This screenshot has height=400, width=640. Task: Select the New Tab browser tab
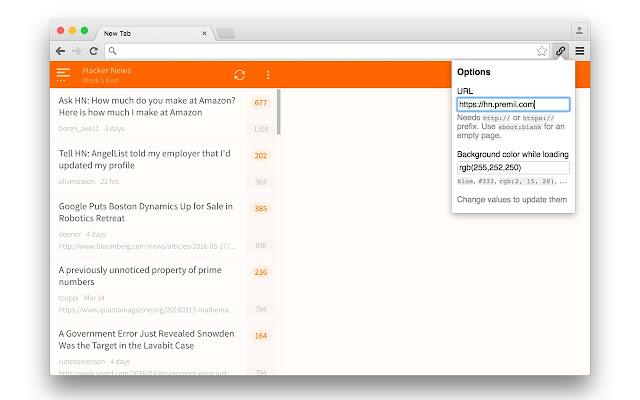click(x=154, y=33)
